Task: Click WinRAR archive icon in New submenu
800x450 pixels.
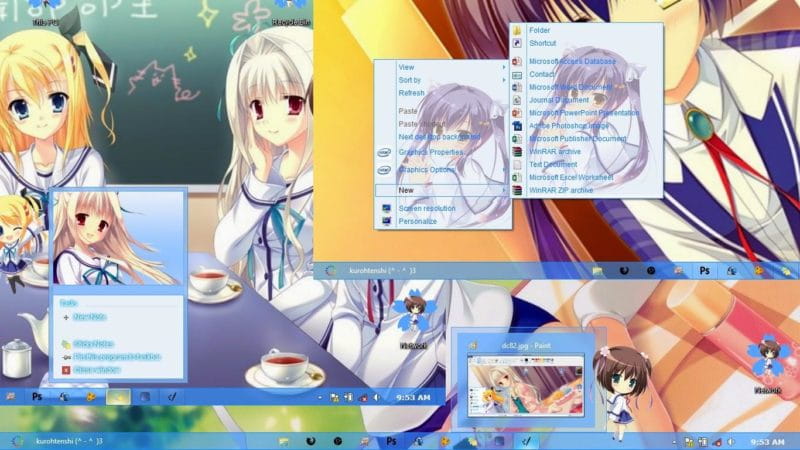Action: 517,152
